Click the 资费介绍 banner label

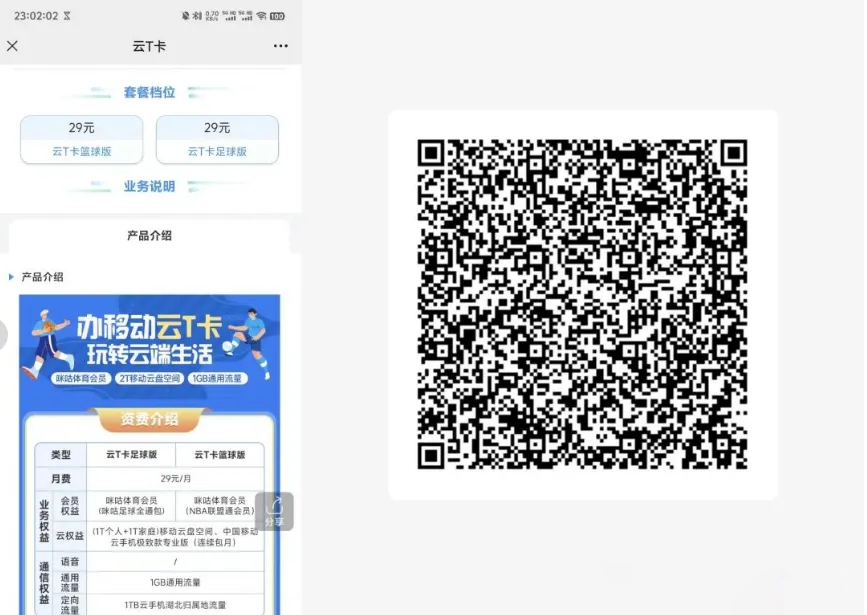point(149,419)
